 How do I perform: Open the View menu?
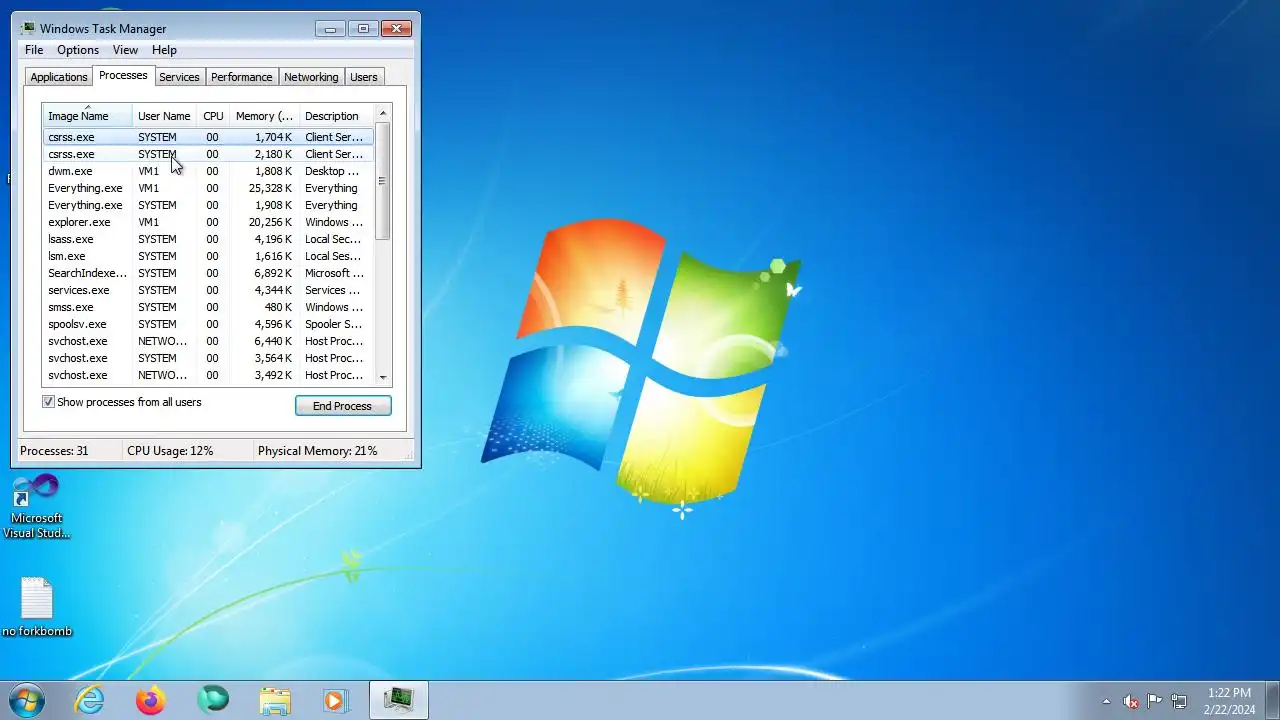(x=125, y=50)
